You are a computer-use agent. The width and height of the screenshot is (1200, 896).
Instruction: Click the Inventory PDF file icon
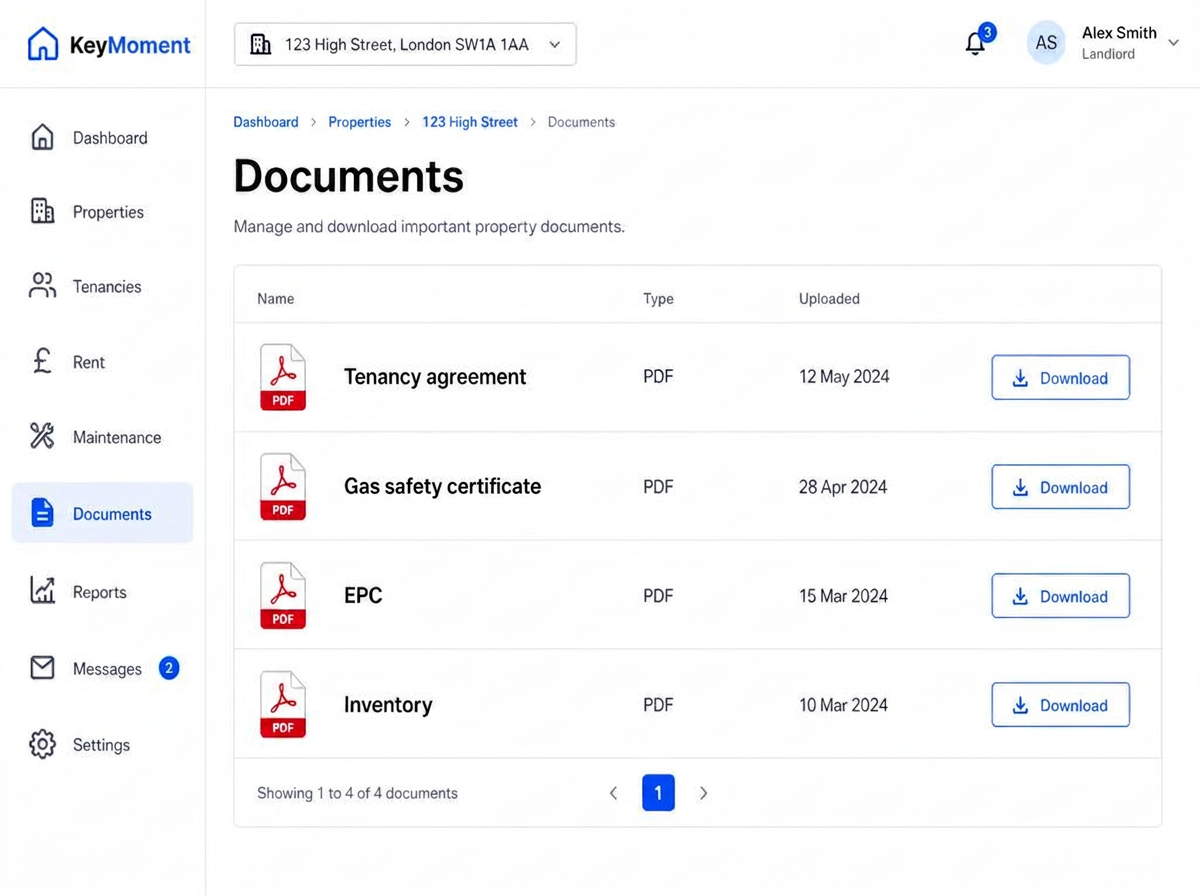(x=283, y=704)
